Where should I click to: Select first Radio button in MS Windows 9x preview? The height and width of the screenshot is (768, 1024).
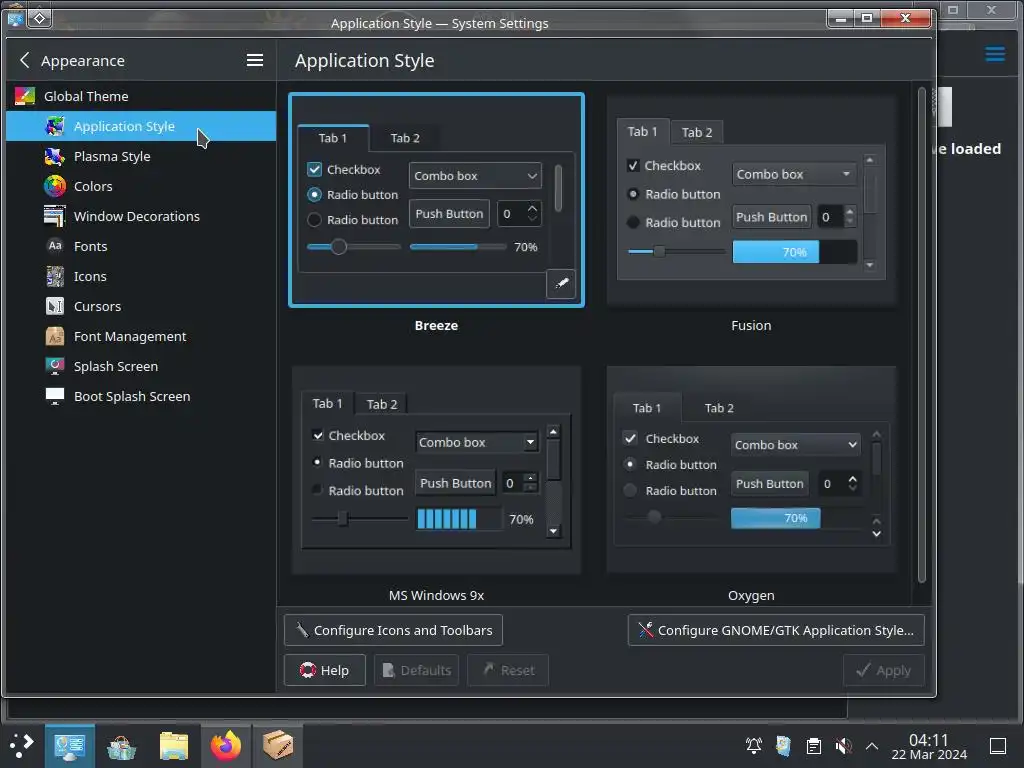click(x=317, y=462)
